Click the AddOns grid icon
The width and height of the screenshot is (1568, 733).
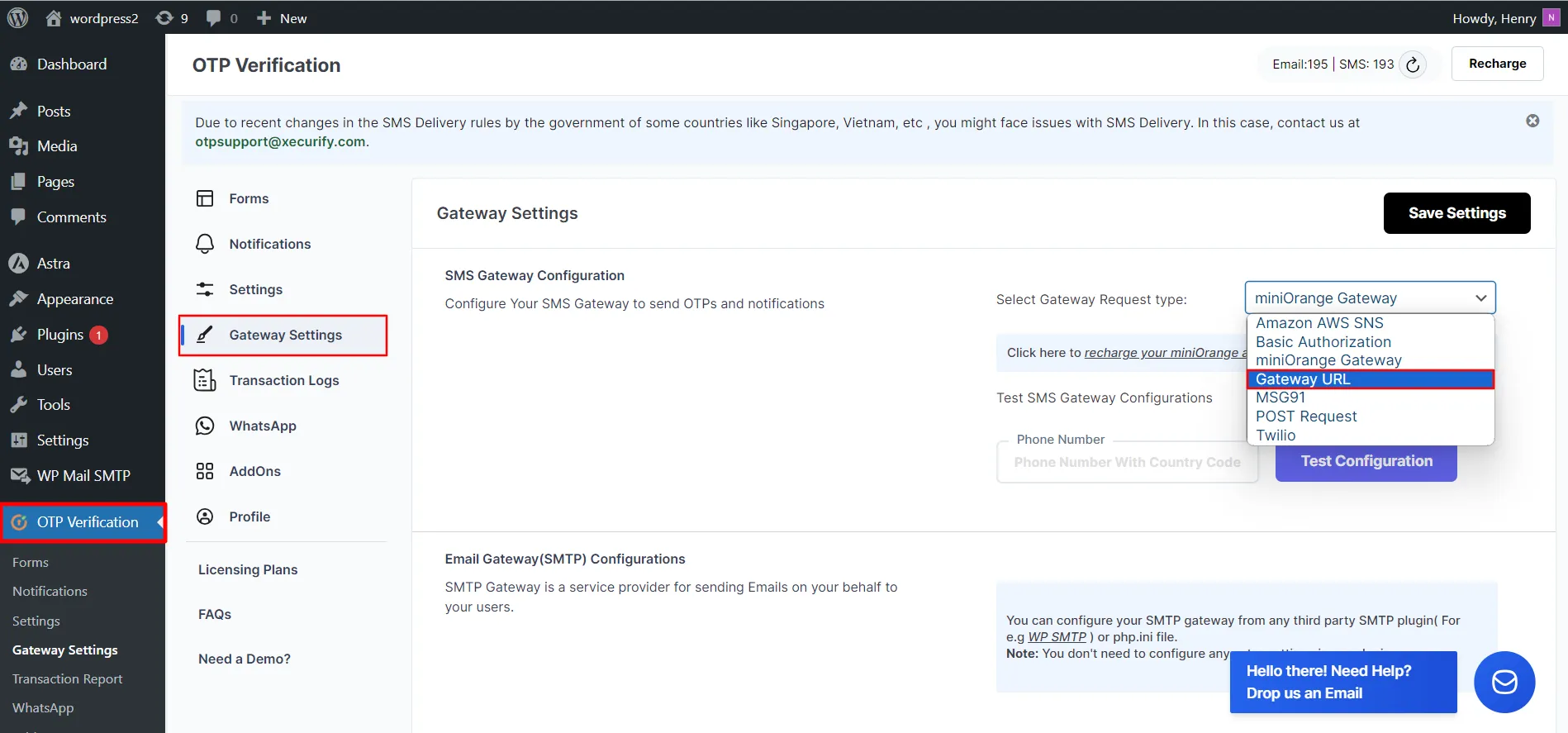(x=205, y=471)
